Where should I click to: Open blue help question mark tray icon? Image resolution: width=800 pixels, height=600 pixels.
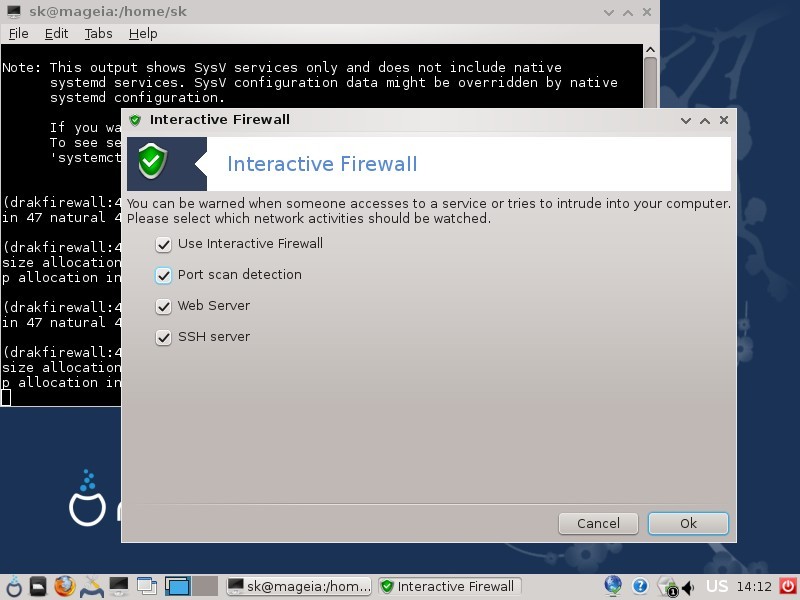pyautogui.click(x=640, y=586)
